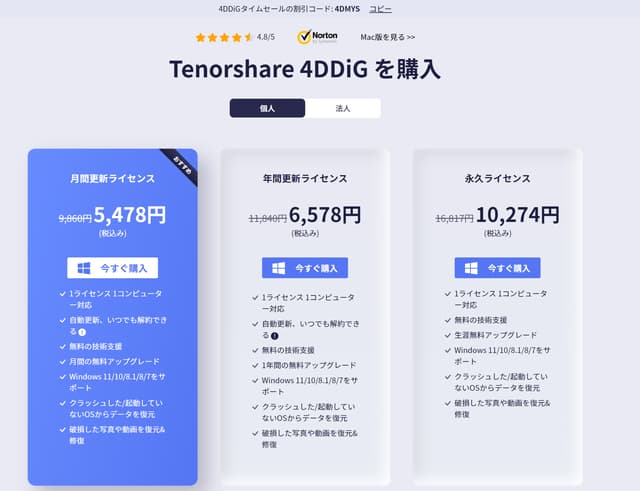The image size is (640, 491).
Task: Click the 5,478円 price
Action: tap(130, 215)
